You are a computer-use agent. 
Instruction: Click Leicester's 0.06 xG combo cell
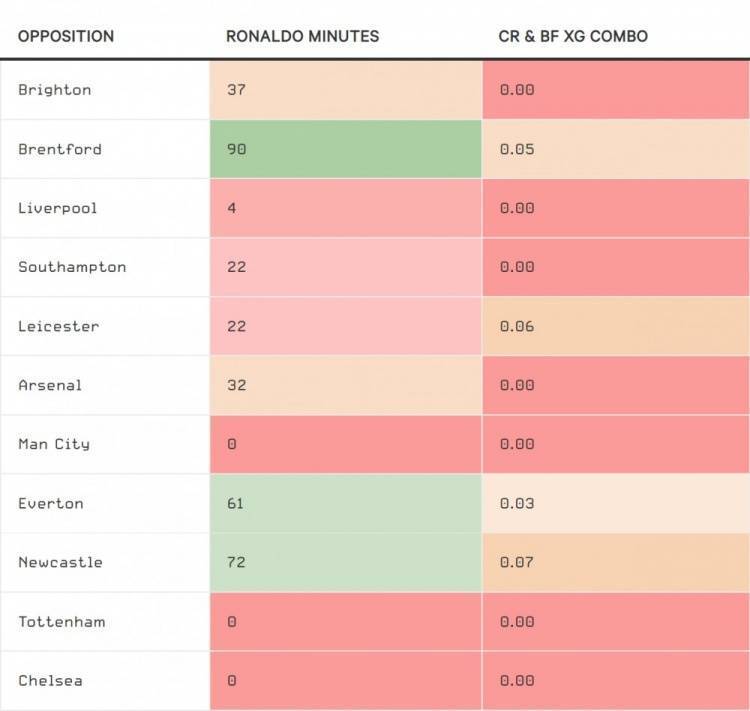(x=615, y=326)
